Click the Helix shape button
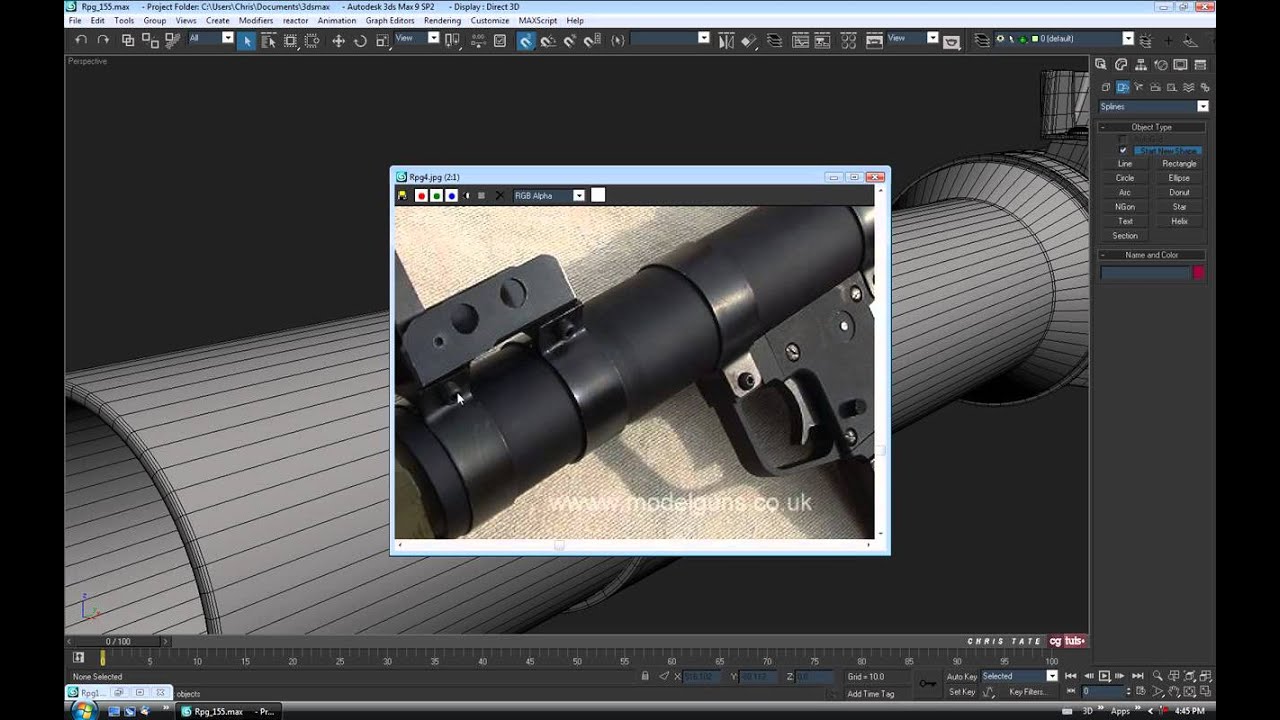This screenshot has height=720, width=1280. pyautogui.click(x=1179, y=221)
